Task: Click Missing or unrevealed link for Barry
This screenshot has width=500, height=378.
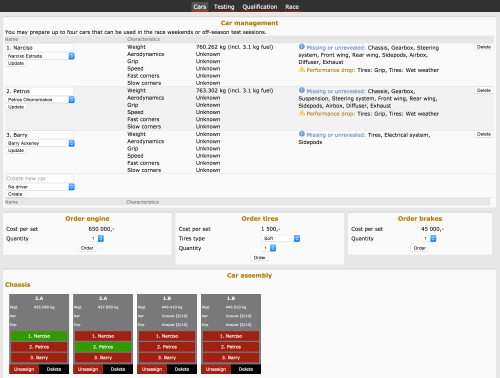Action: [x=336, y=135]
